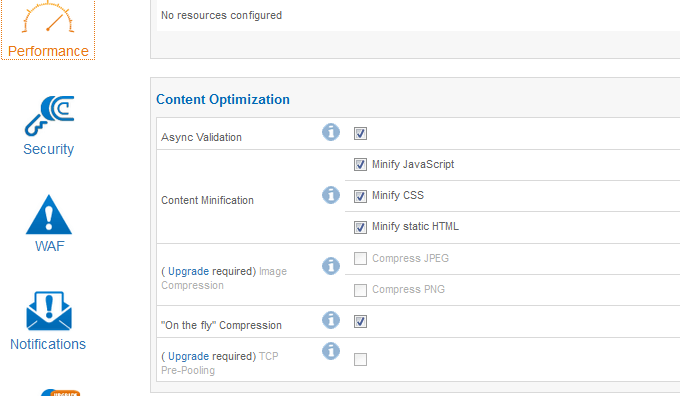Check the Compress PNG option

[360, 290]
